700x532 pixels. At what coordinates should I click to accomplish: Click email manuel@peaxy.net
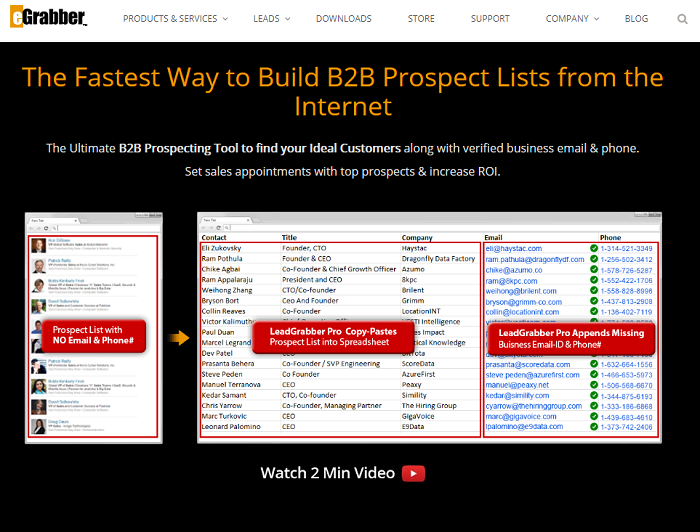[x=517, y=385]
